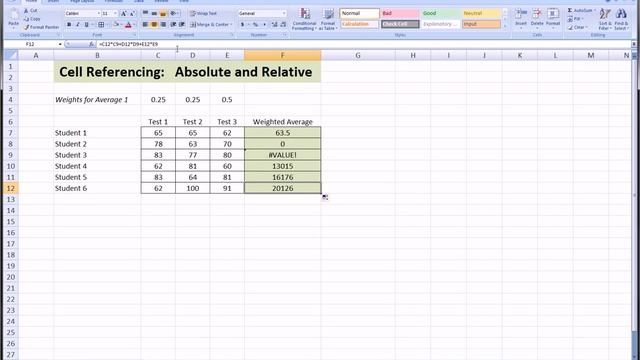640x360 pixels.
Task: Toggle the highlighted Center alignment button
Action: [x=154, y=24]
